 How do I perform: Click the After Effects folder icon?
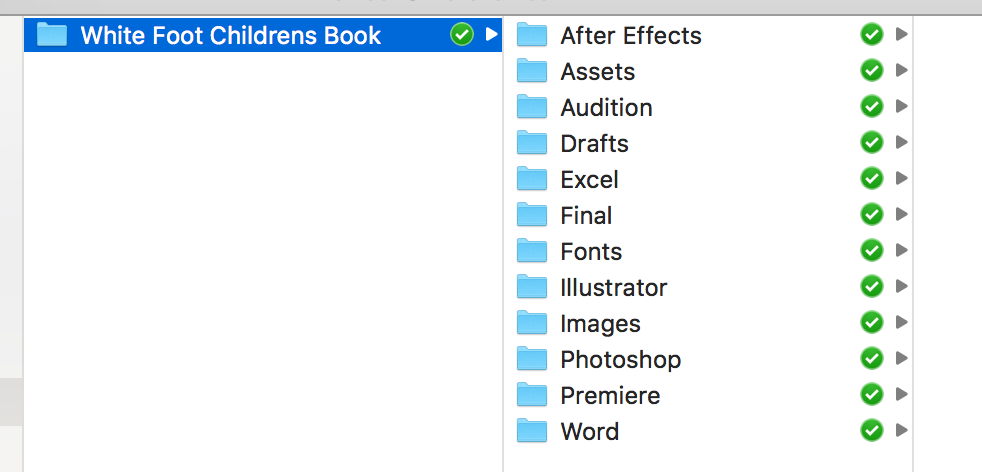[x=532, y=35]
